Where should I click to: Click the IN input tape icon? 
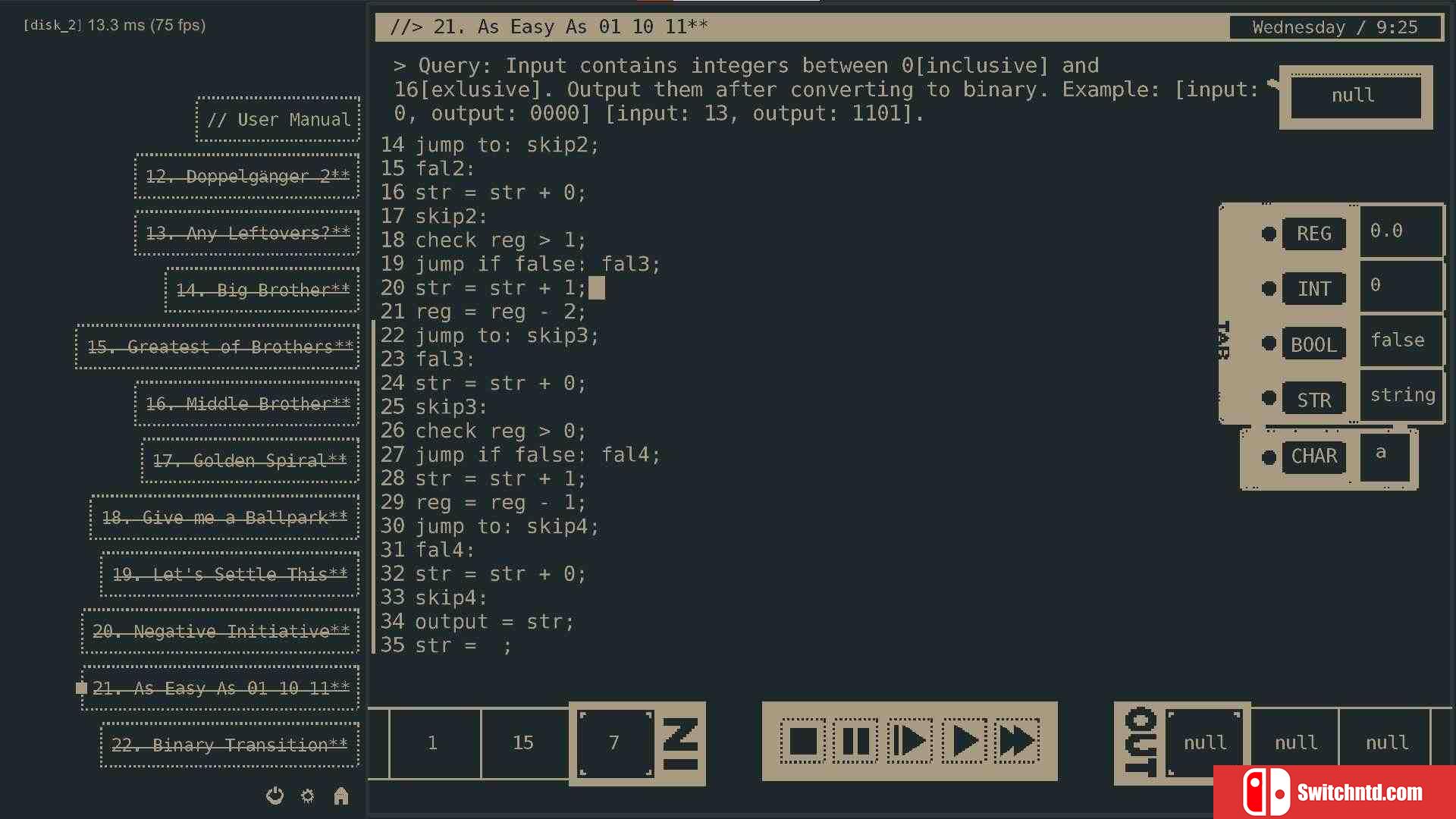point(680,743)
